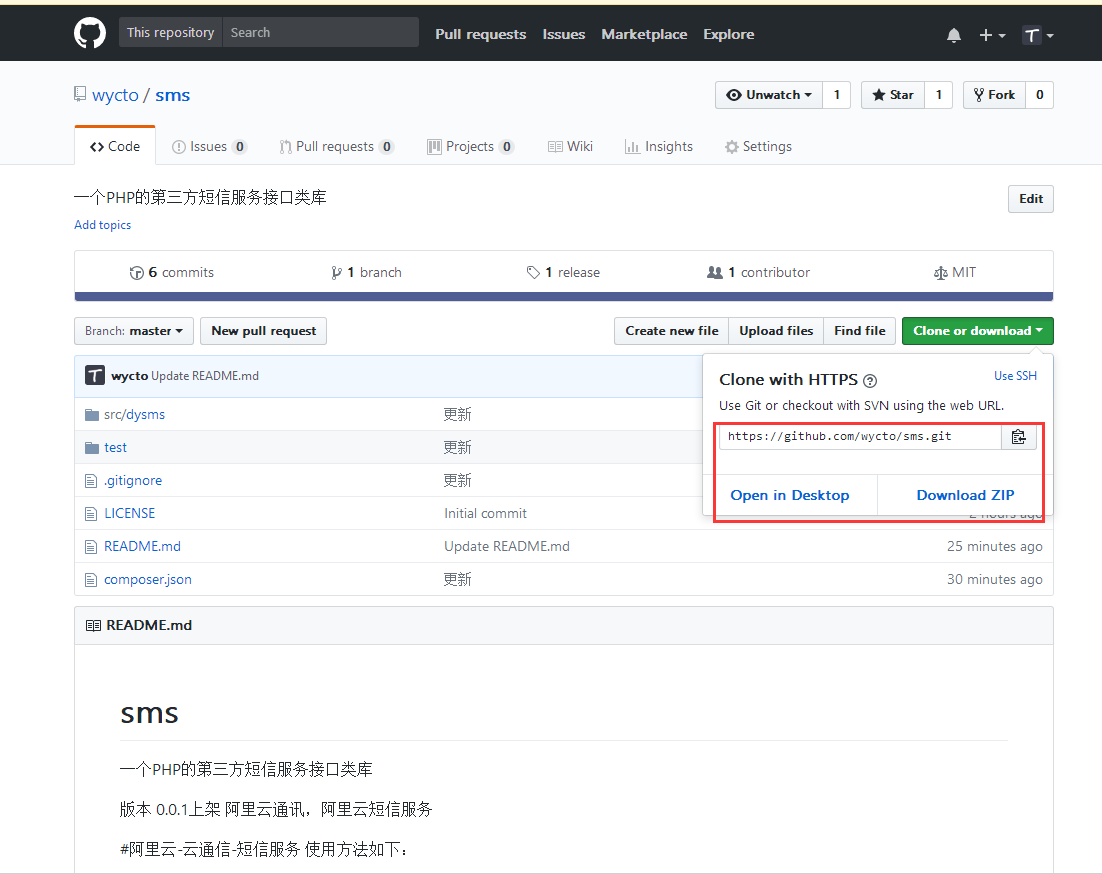This screenshot has width=1102, height=874.
Task: Click the LICENSE file icon
Action: [x=91, y=514]
